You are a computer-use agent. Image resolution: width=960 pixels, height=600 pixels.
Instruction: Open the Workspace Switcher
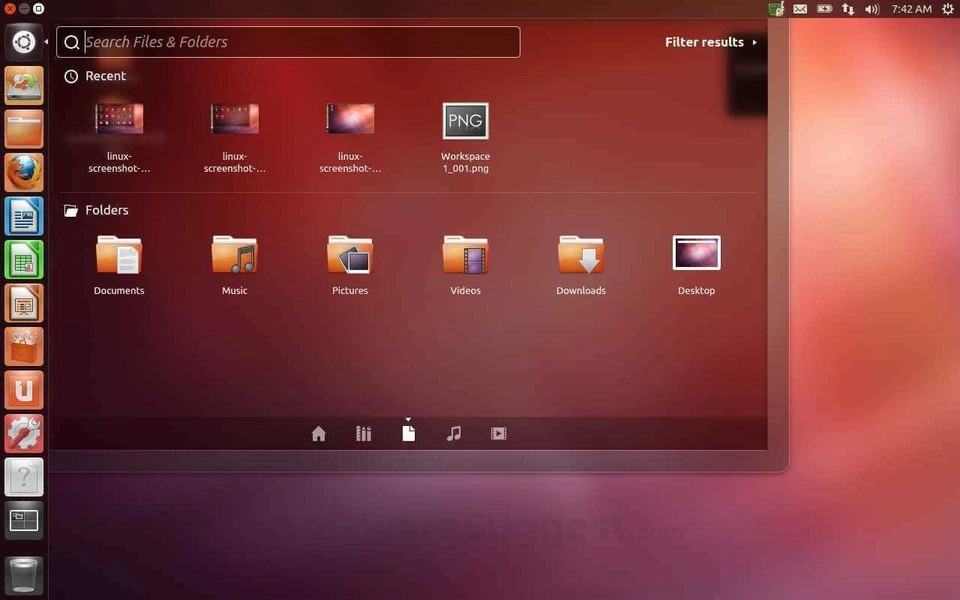point(23,520)
